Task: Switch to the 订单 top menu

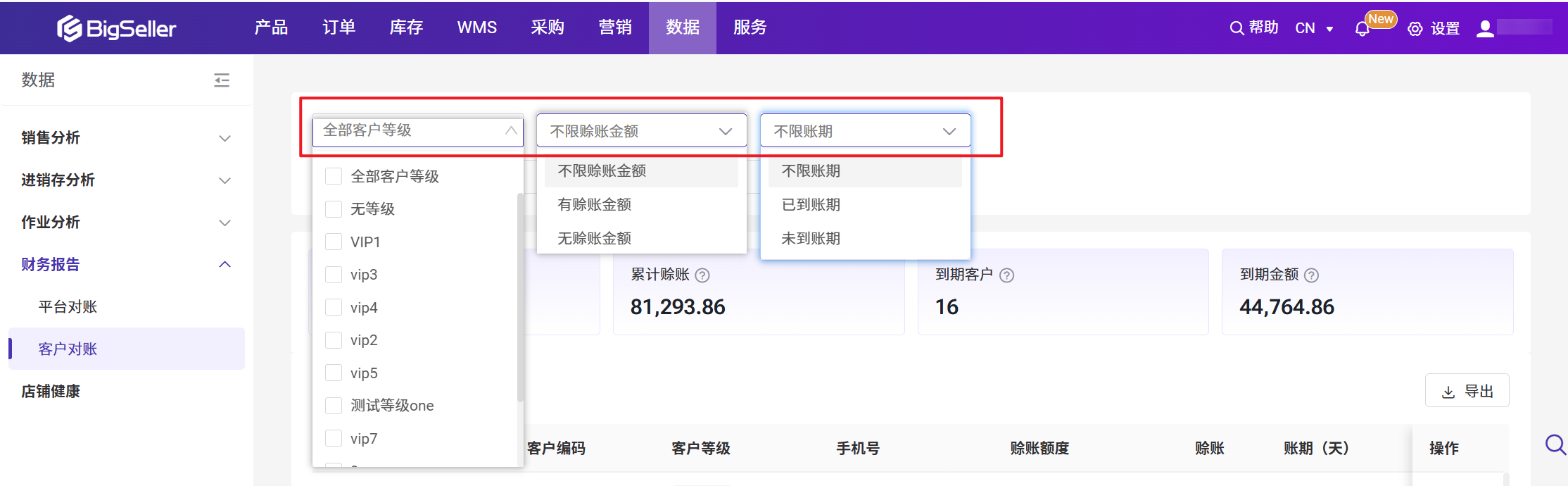Action: click(339, 27)
